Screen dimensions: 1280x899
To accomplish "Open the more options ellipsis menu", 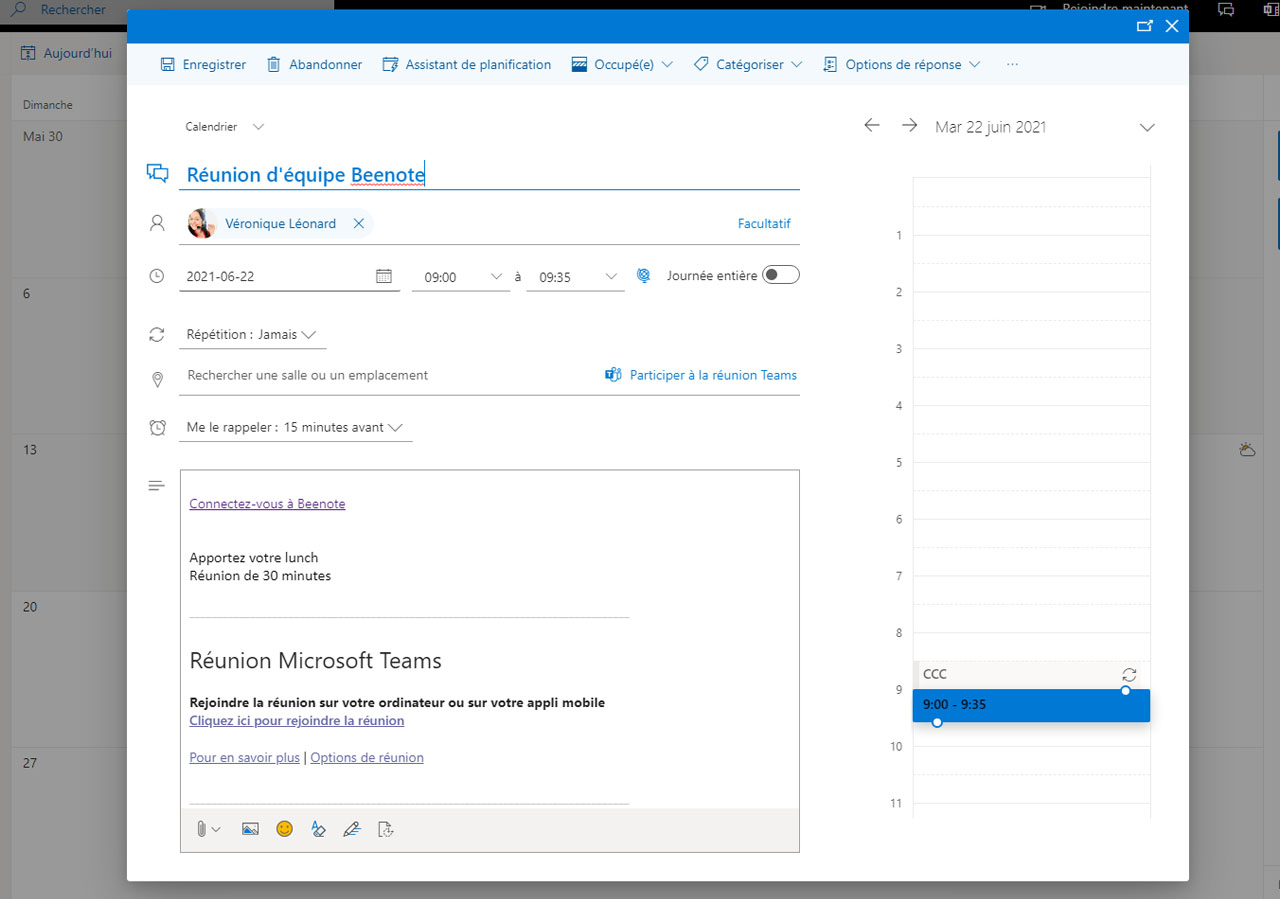I will [1012, 64].
